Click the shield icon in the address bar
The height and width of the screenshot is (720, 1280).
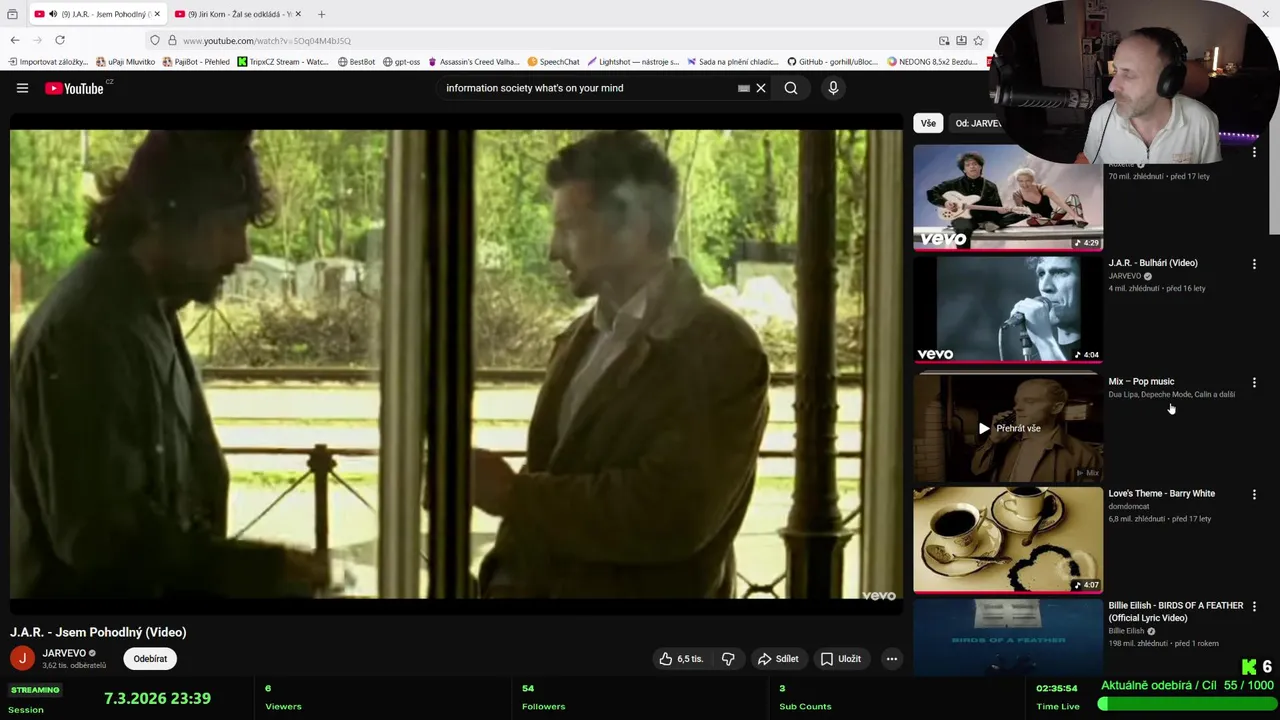click(154, 40)
